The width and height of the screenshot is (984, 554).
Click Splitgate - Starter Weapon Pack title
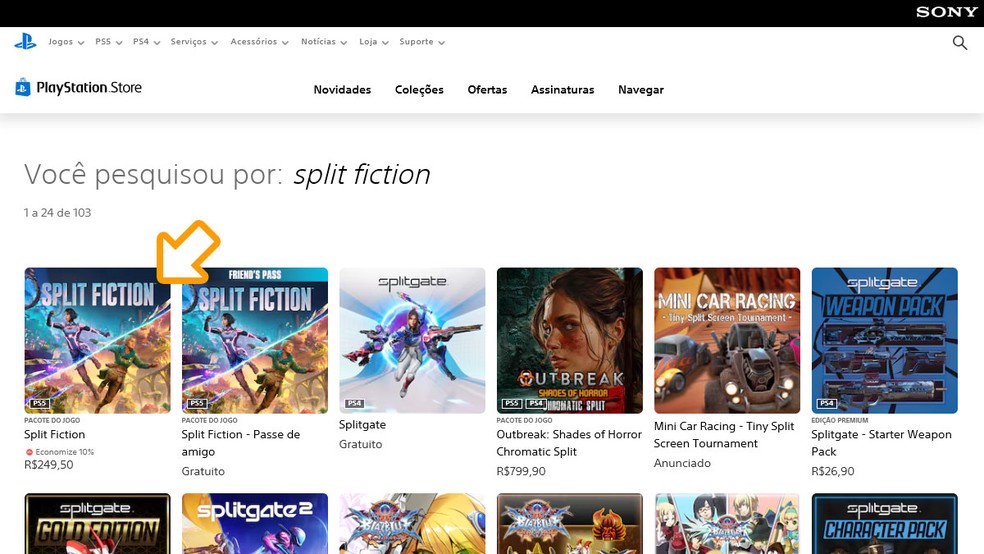(x=881, y=443)
